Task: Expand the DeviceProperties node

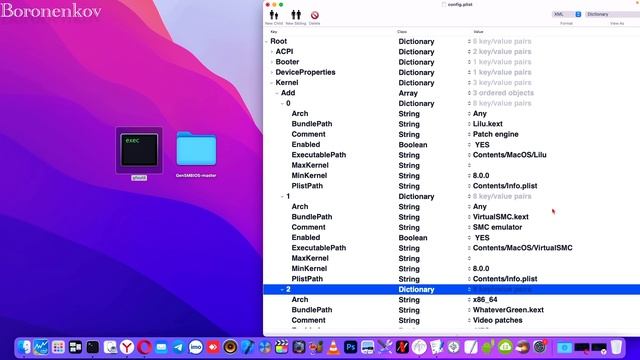Action: click(272, 72)
